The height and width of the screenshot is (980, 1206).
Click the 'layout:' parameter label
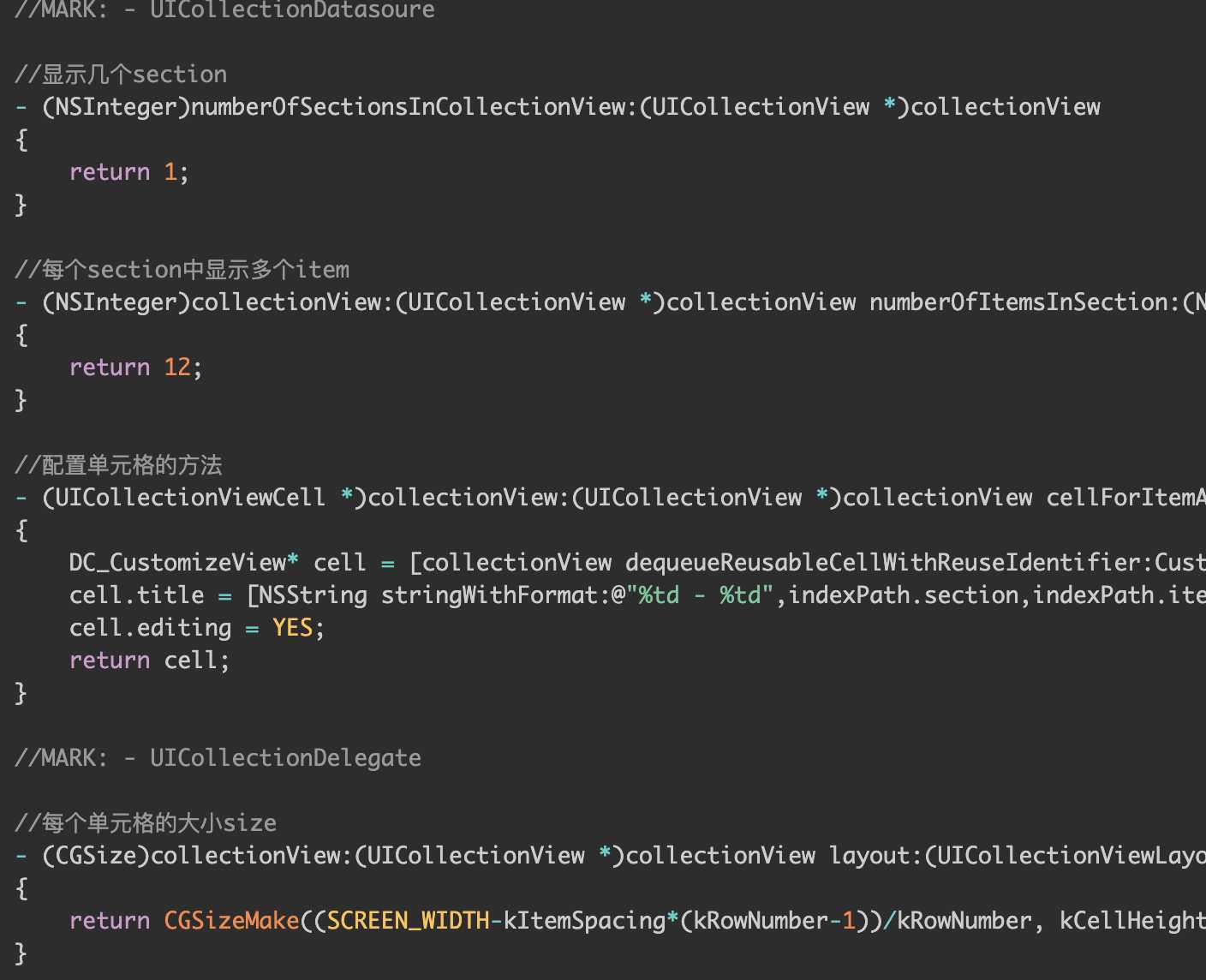(876, 856)
